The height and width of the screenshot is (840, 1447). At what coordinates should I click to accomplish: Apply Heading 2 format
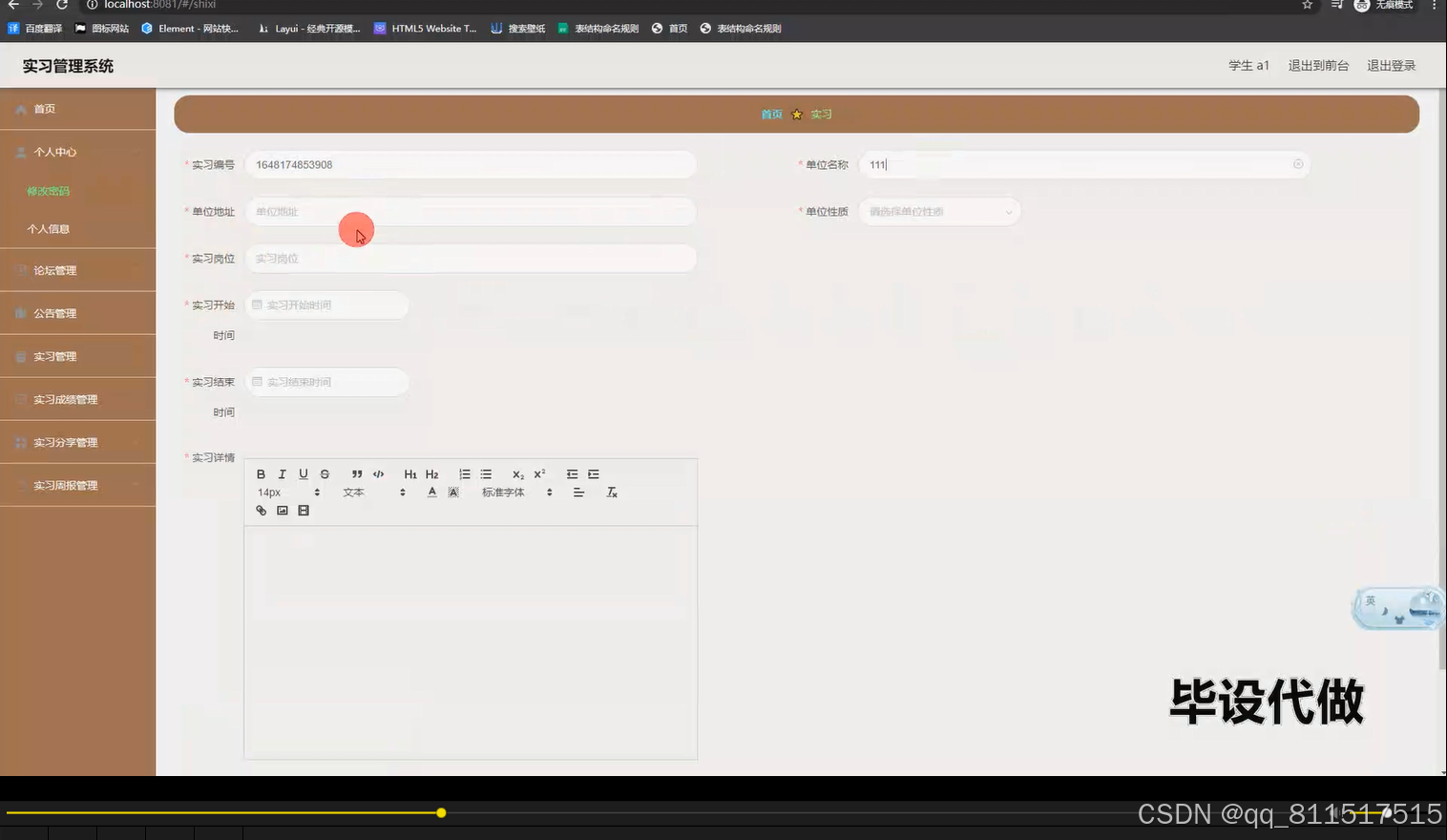(431, 474)
